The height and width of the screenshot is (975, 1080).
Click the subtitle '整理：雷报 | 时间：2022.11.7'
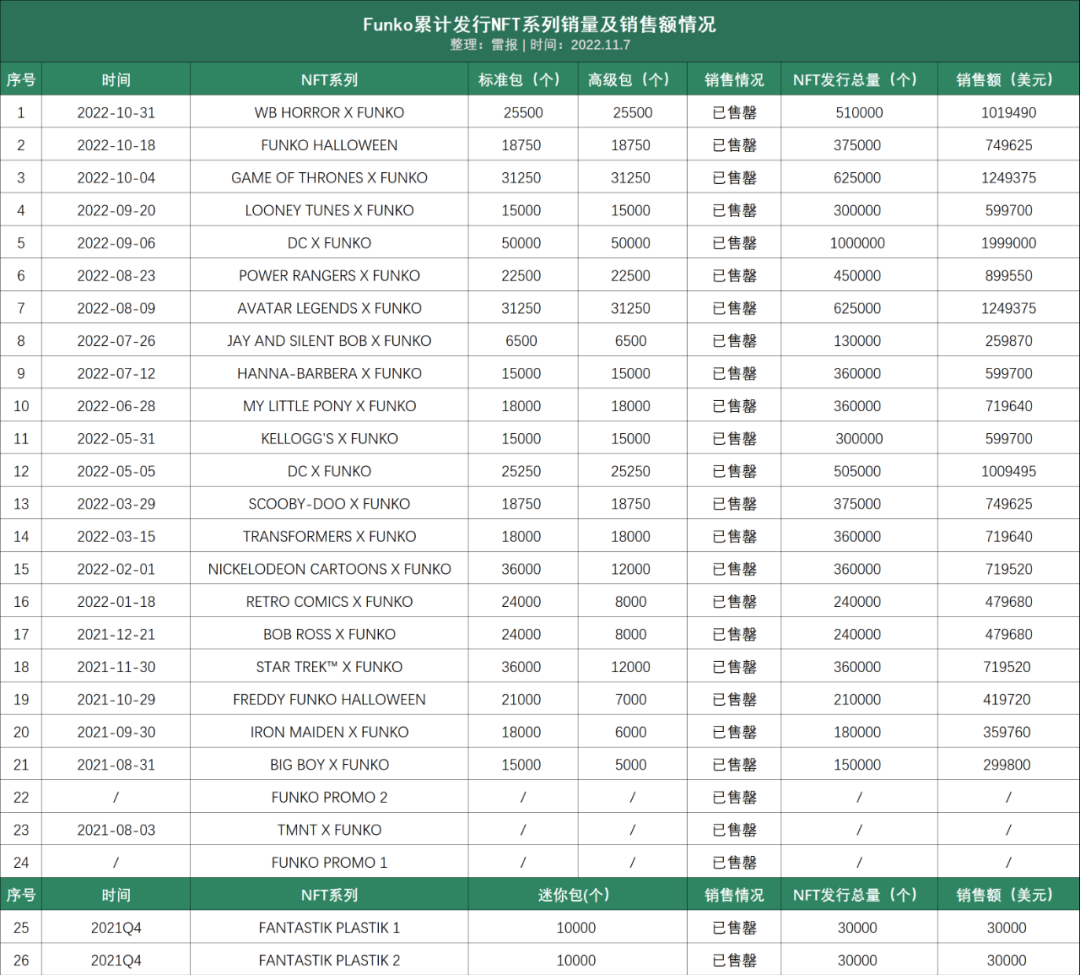click(539, 45)
